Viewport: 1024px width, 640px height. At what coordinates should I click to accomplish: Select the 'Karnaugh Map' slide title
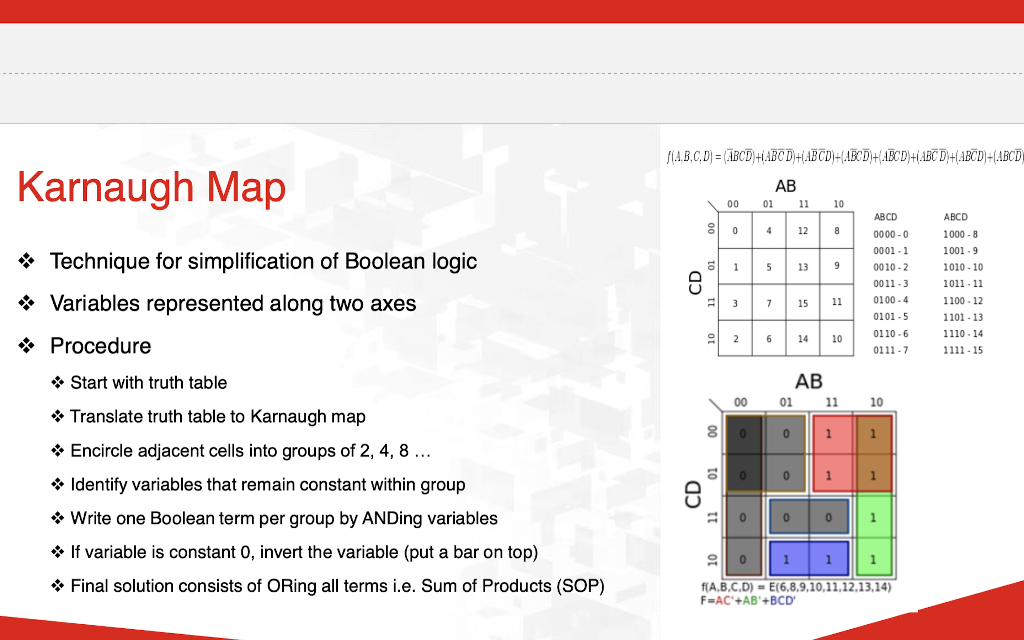click(x=150, y=187)
